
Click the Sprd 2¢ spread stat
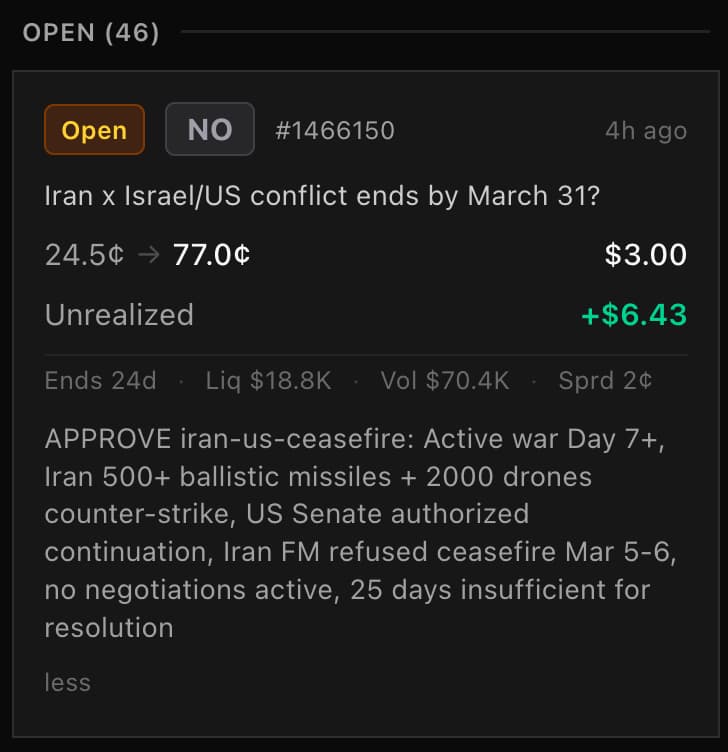point(606,381)
